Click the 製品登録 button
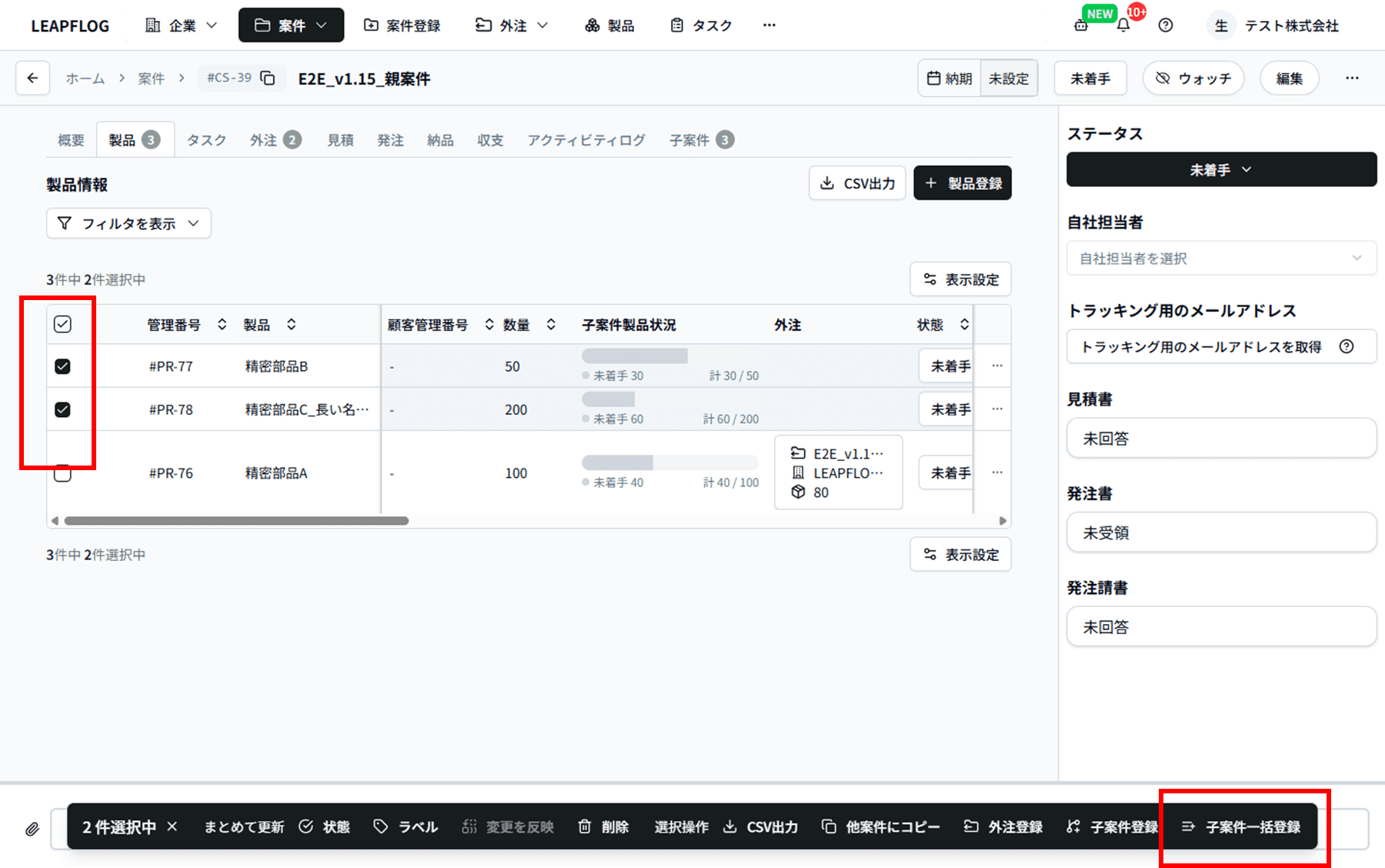 [x=962, y=183]
